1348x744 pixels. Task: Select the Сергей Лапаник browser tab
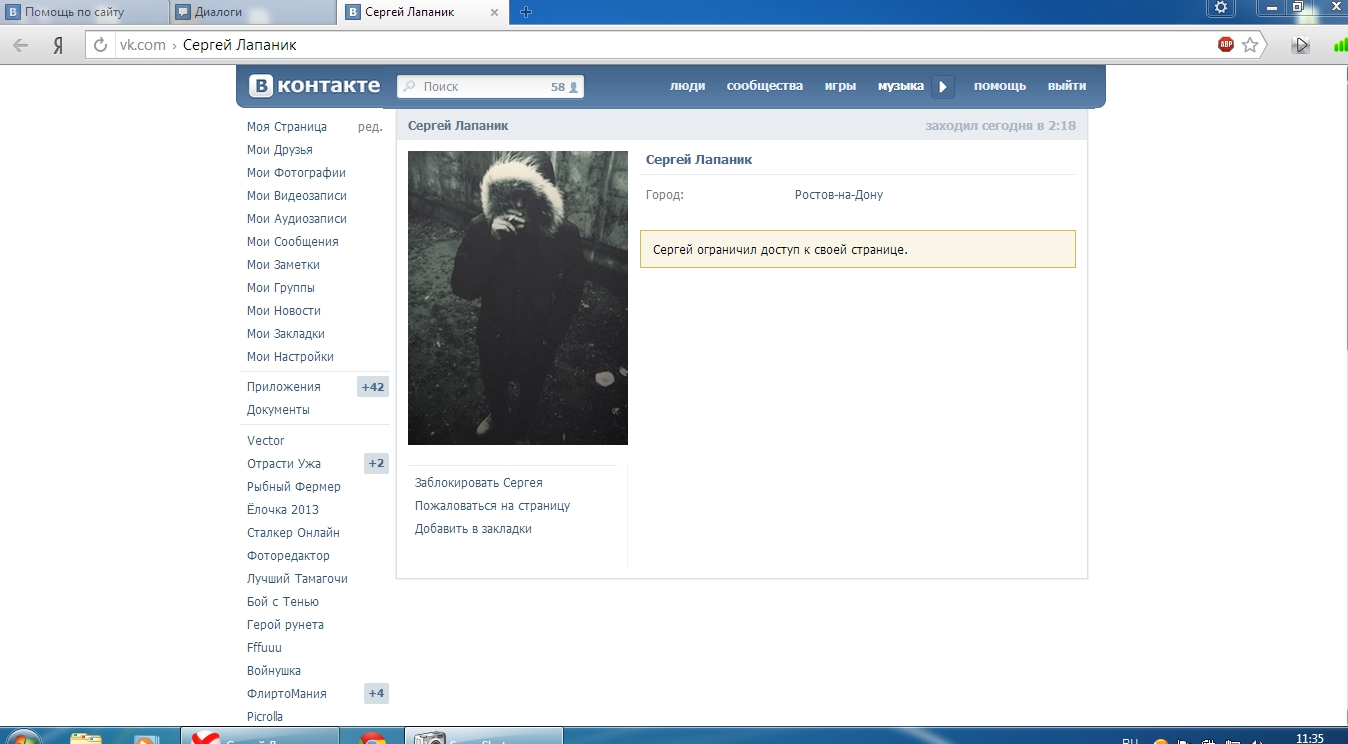point(422,12)
